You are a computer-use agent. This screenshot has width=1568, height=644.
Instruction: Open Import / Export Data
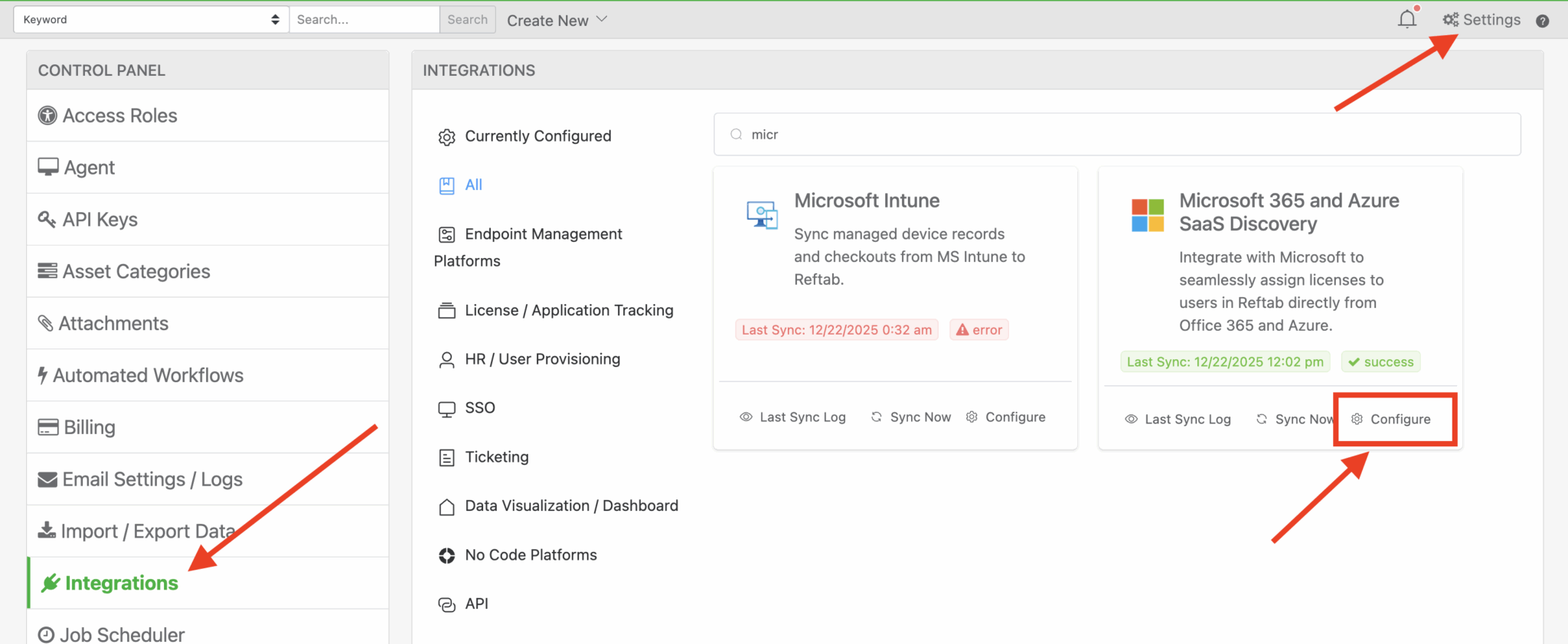(207, 531)
